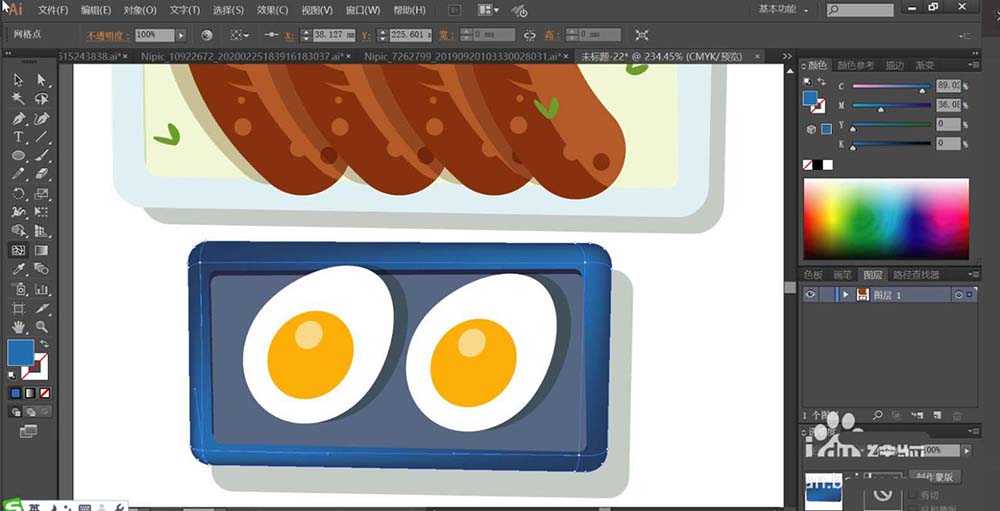
Task: Select the Pencil tool
Action: (18, 174)
